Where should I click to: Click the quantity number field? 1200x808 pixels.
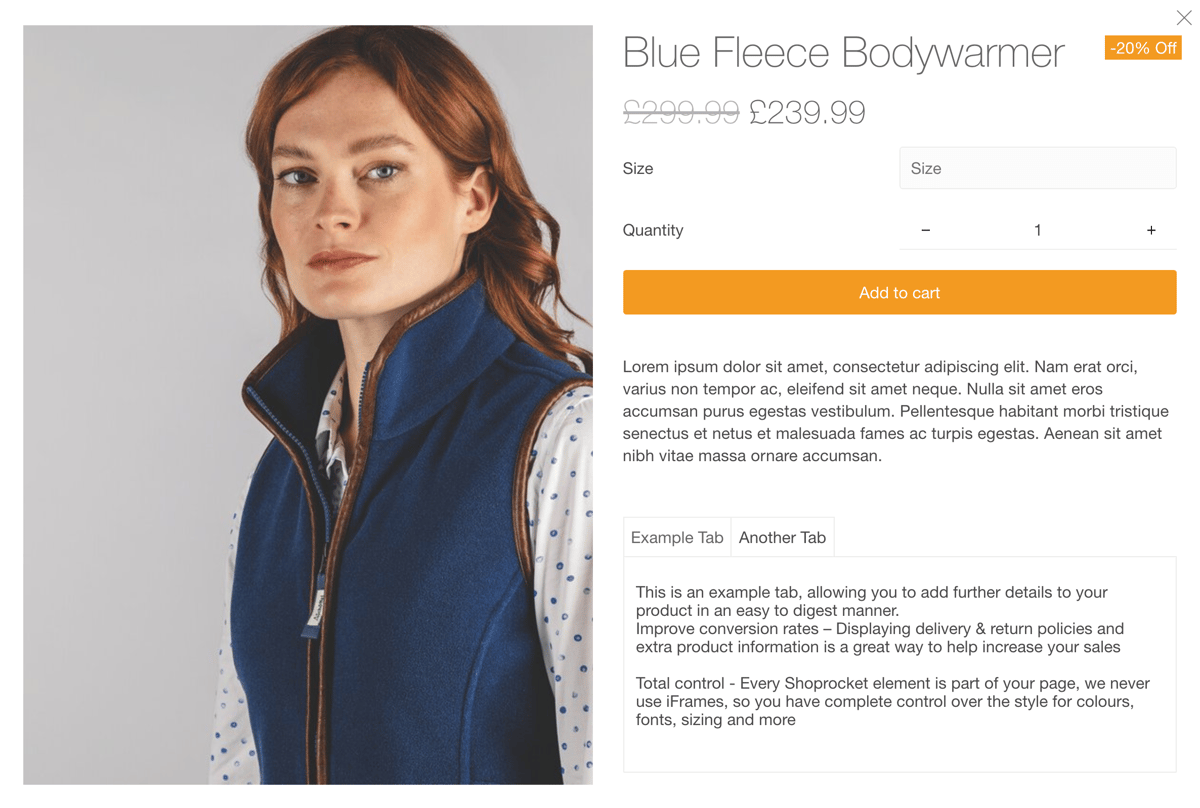tap(1038, 230)
